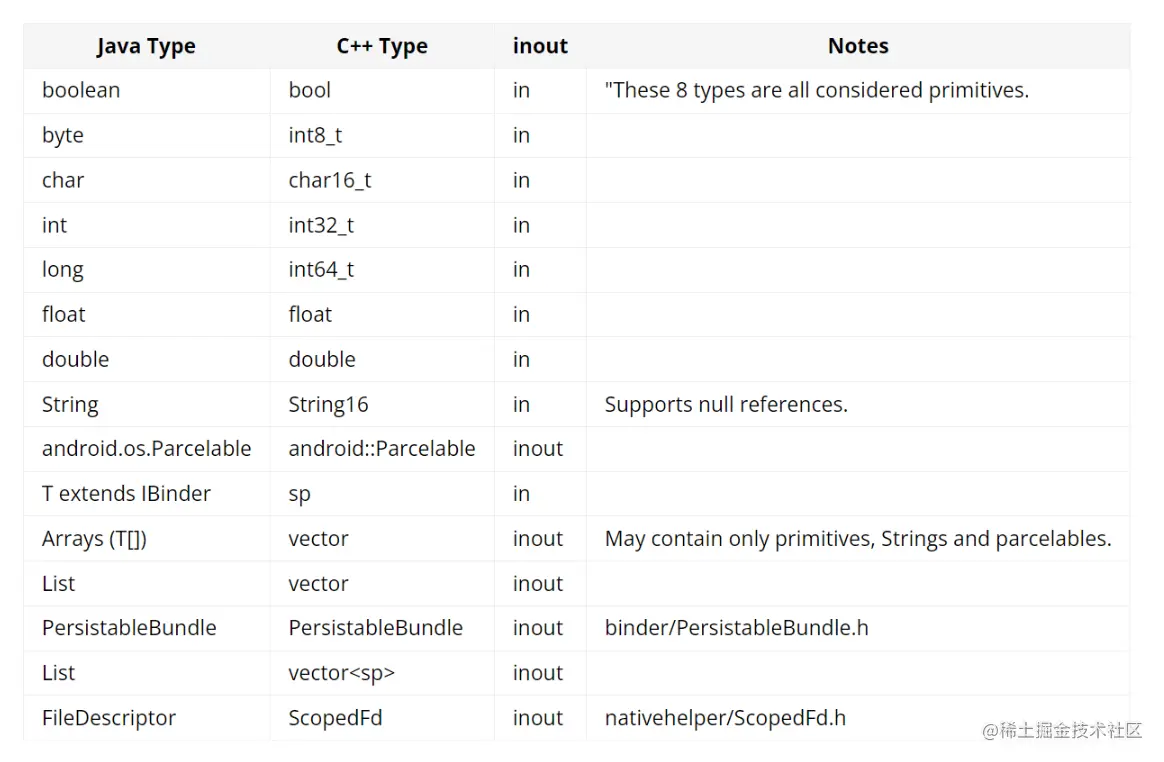1164x762 pixels.
Task: Select the vector<sp> cell
Action: point(342,673)
